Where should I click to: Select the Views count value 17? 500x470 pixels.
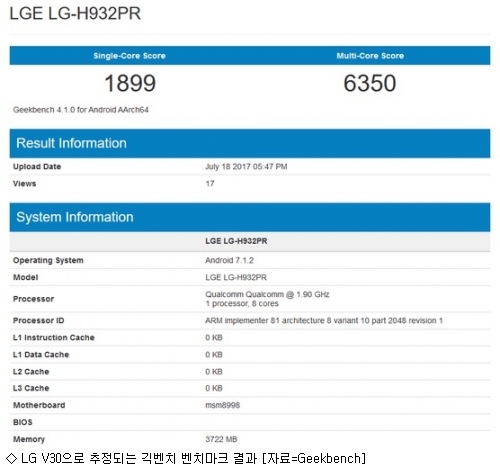coord(210,184)
